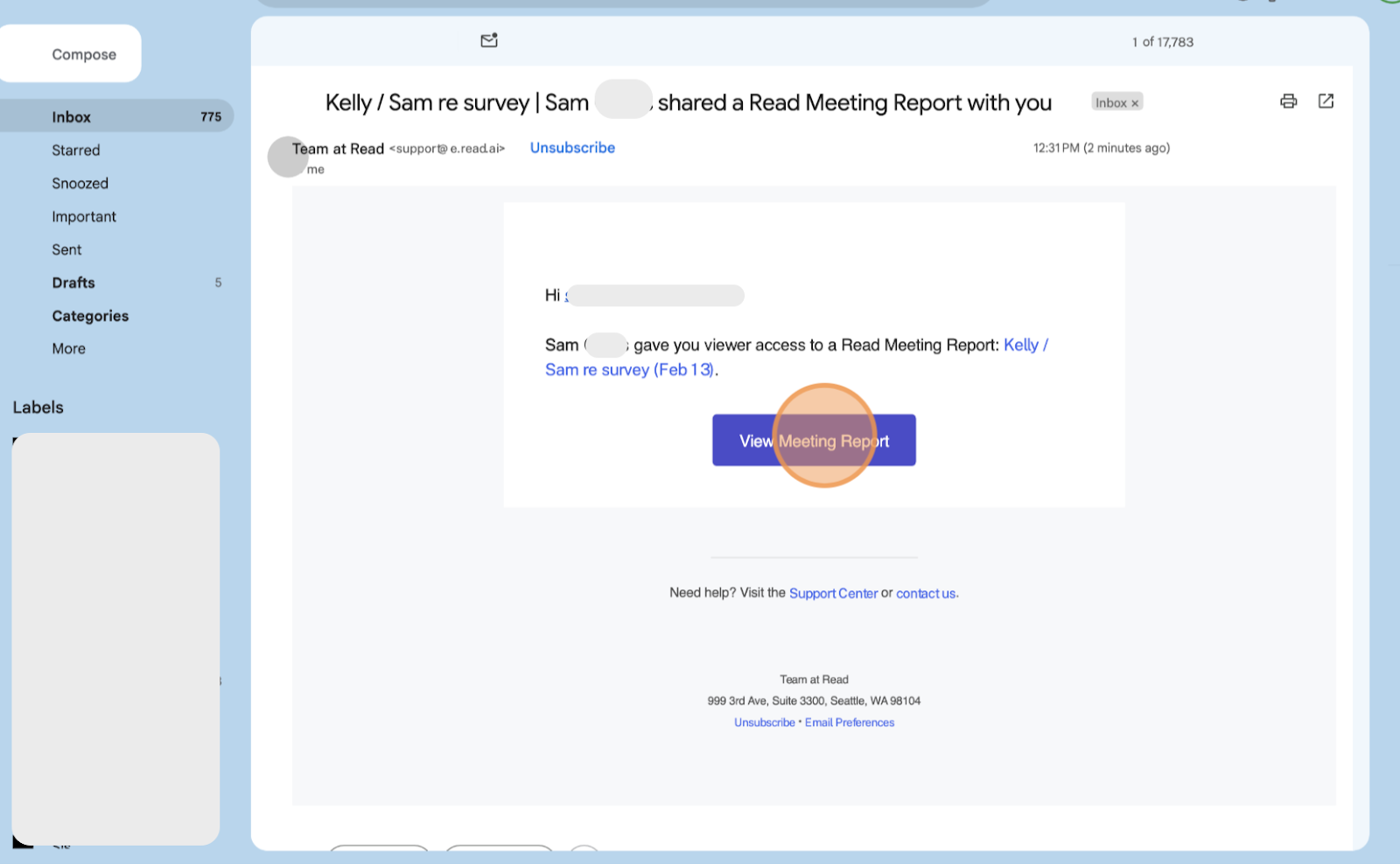Screen dimensions: 1400x864
Task: Click the Labels heading
Action: [x=38, y=408]
